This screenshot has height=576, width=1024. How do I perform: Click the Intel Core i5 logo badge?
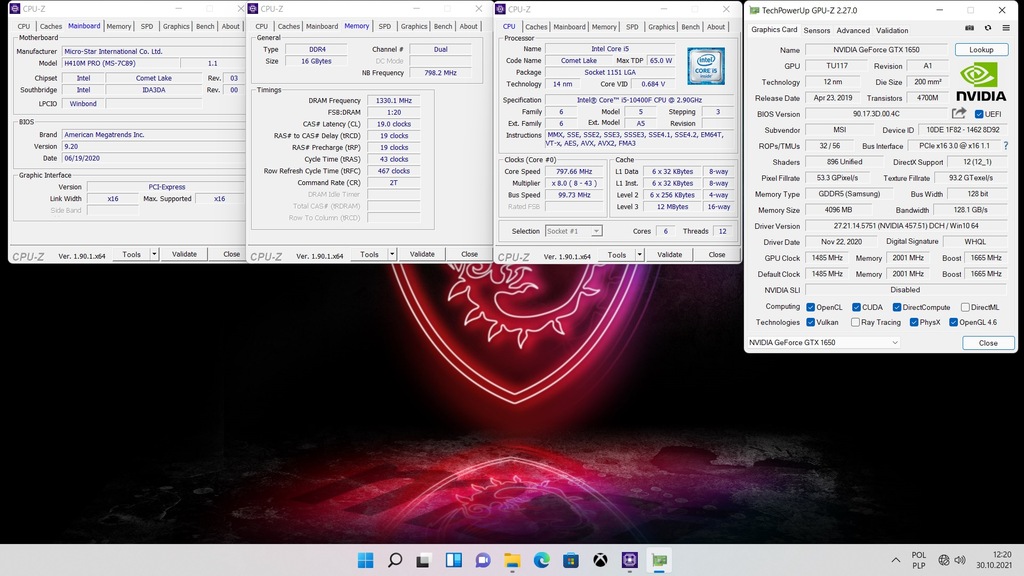click(x=705, y=66)
